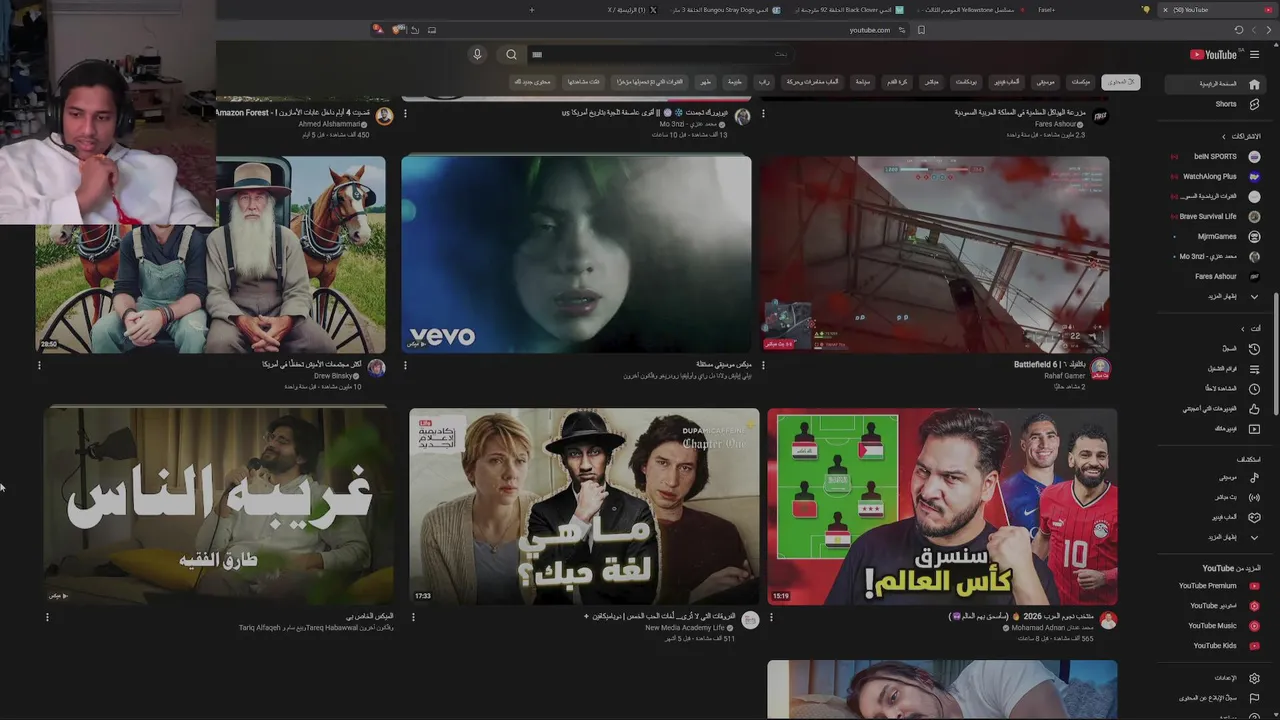Switch to the X home tab

[632, 10]
